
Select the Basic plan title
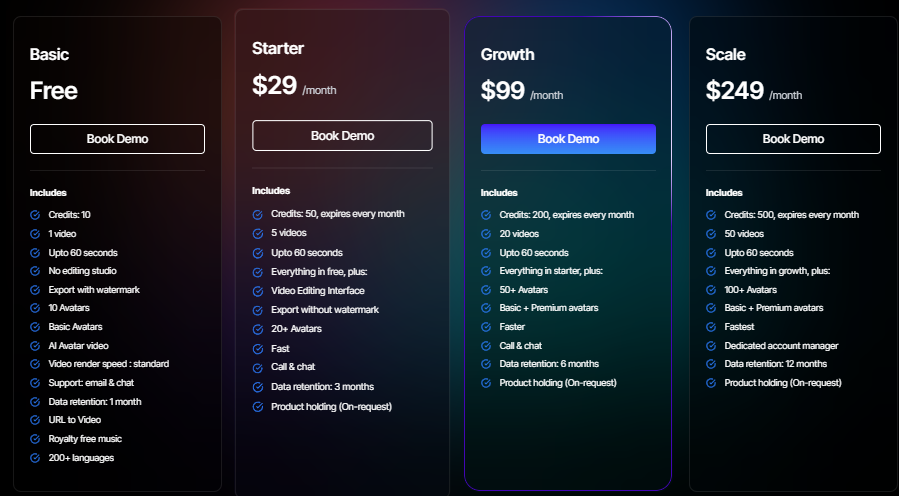click(x=49, y=55)
